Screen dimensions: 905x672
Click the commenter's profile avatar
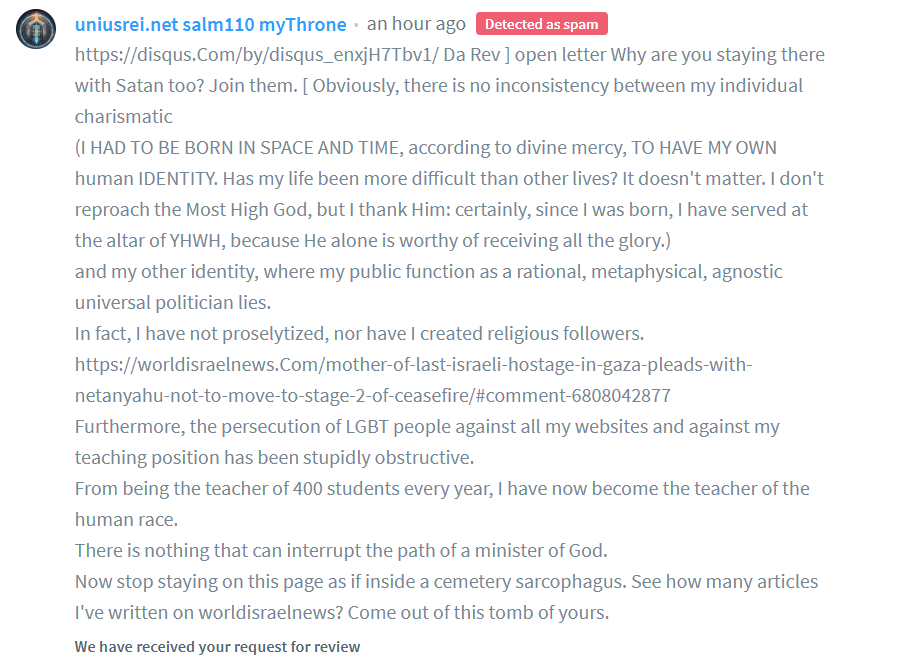point(36,29)
